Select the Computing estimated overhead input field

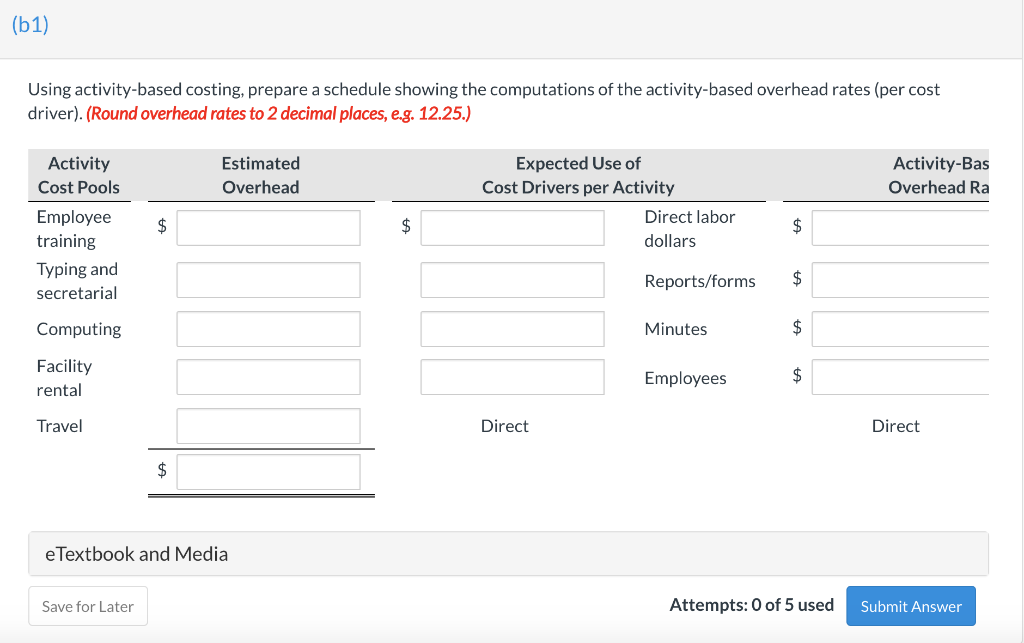tap(268, 328)
